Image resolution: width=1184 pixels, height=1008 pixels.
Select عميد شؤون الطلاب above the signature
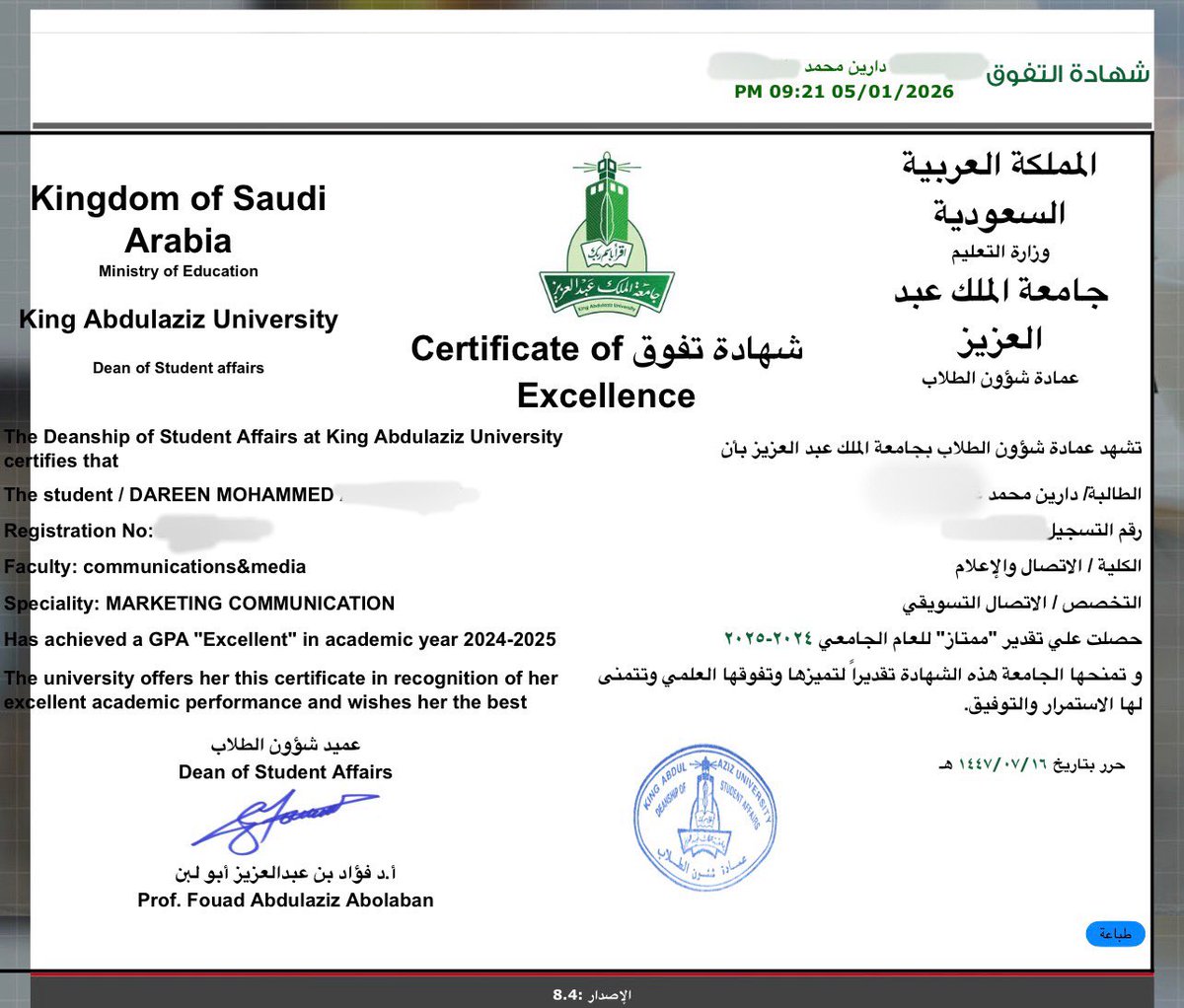point(285,746)
